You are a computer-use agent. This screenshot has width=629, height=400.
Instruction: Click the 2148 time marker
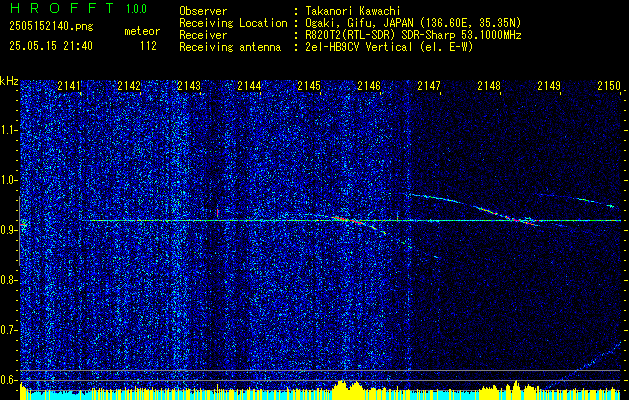click(489, 85)
